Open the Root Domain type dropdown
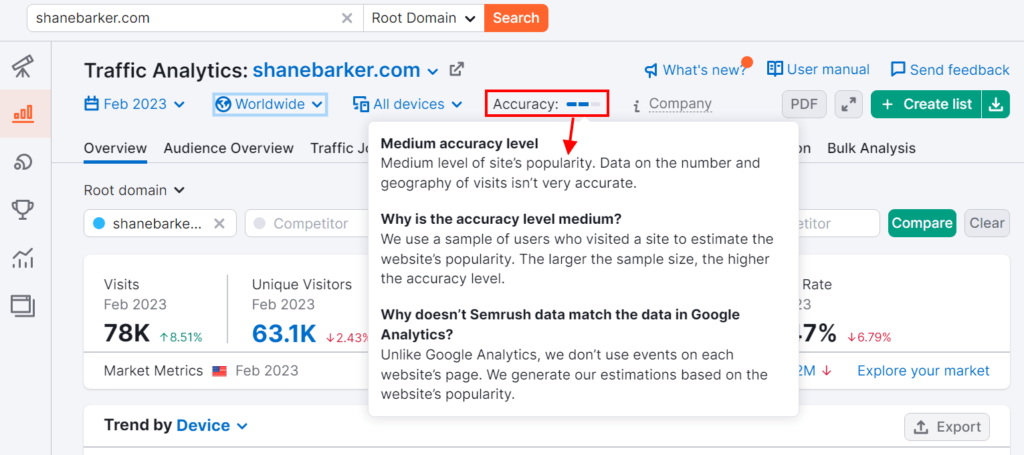This screenshot has height=455, width=1024. [423, 18]
